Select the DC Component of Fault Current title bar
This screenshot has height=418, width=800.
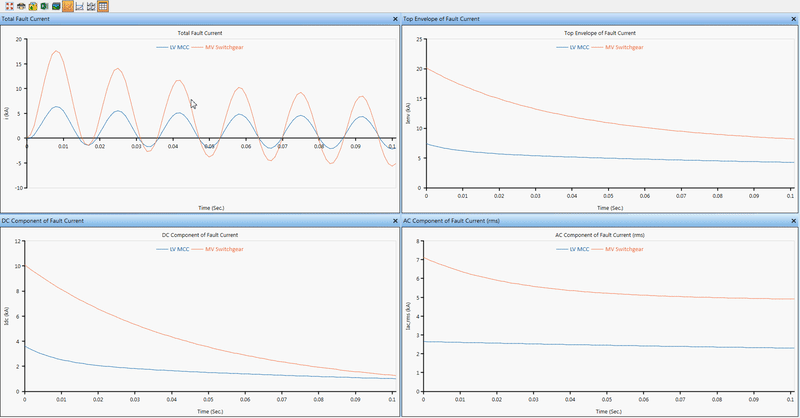(x=150, y=220)
